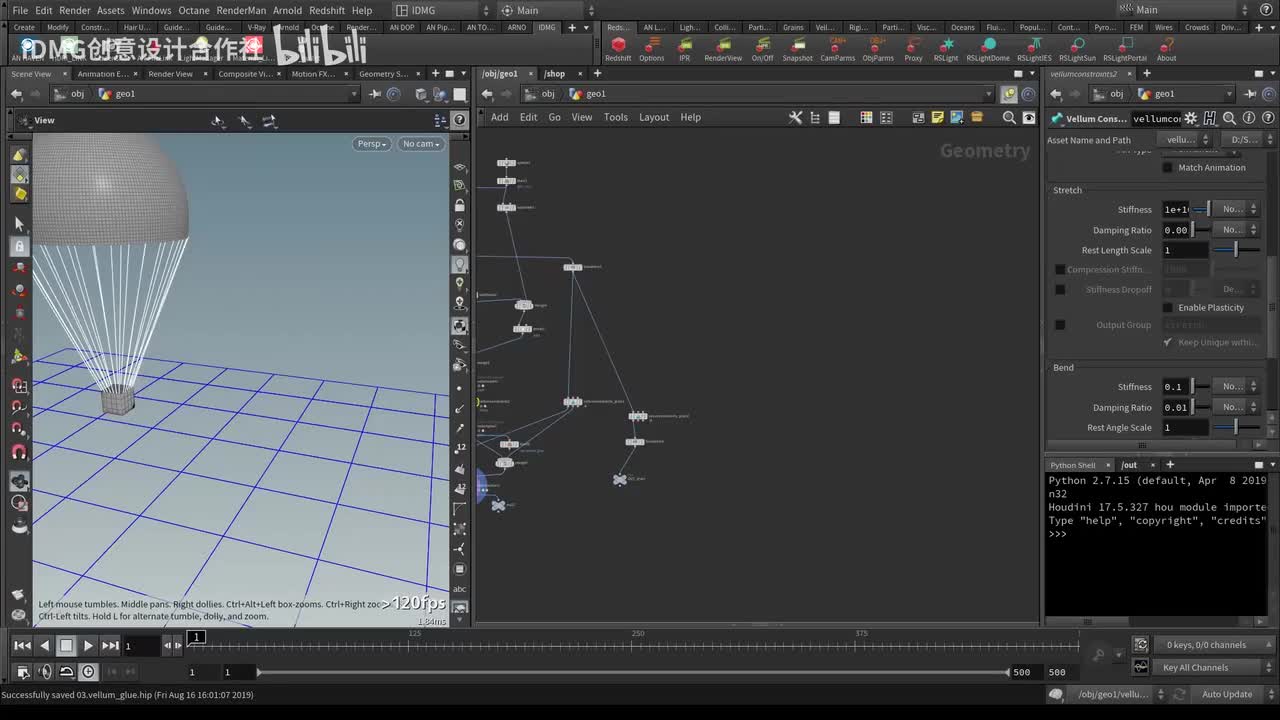1280x720 pixels.
Task: Open the RenderView shelf tool
Action: (x=723, y=47)
